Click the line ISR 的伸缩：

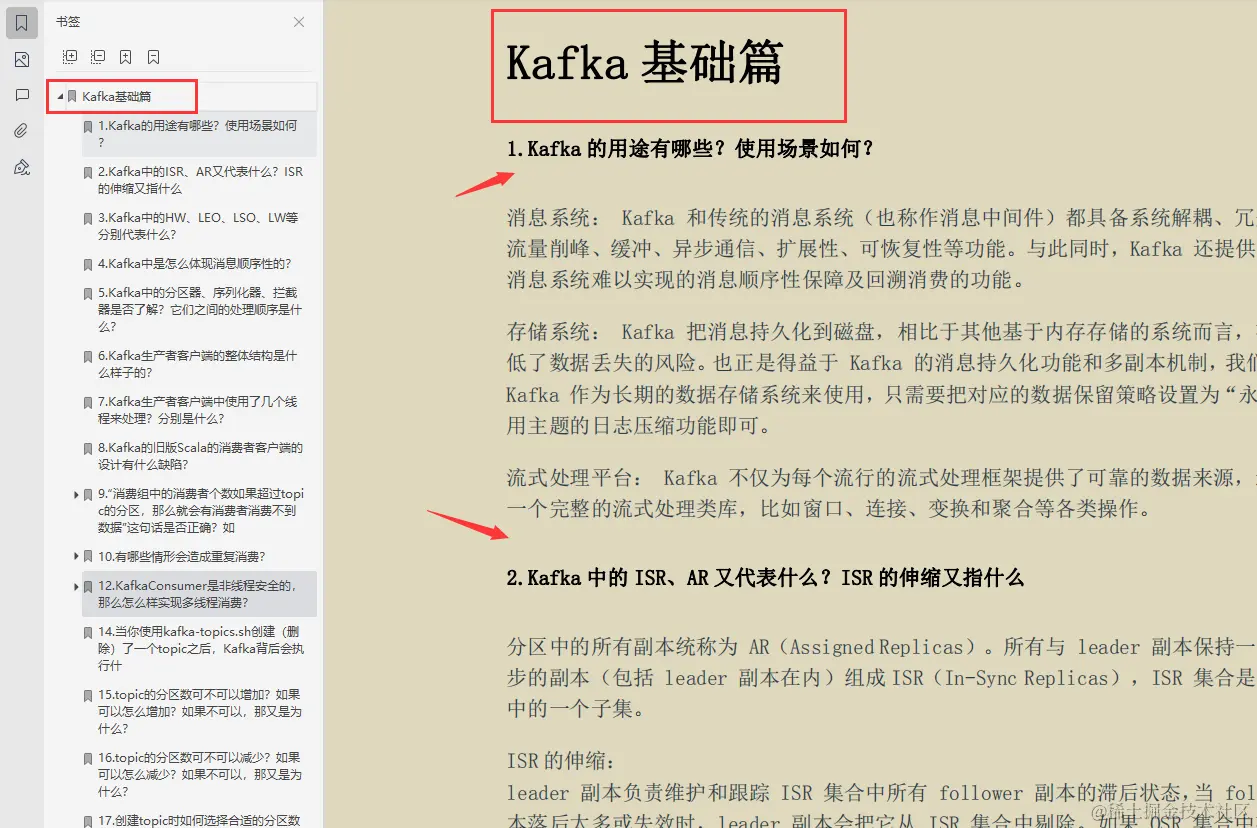pyautogui.click(x=563, y=762)
